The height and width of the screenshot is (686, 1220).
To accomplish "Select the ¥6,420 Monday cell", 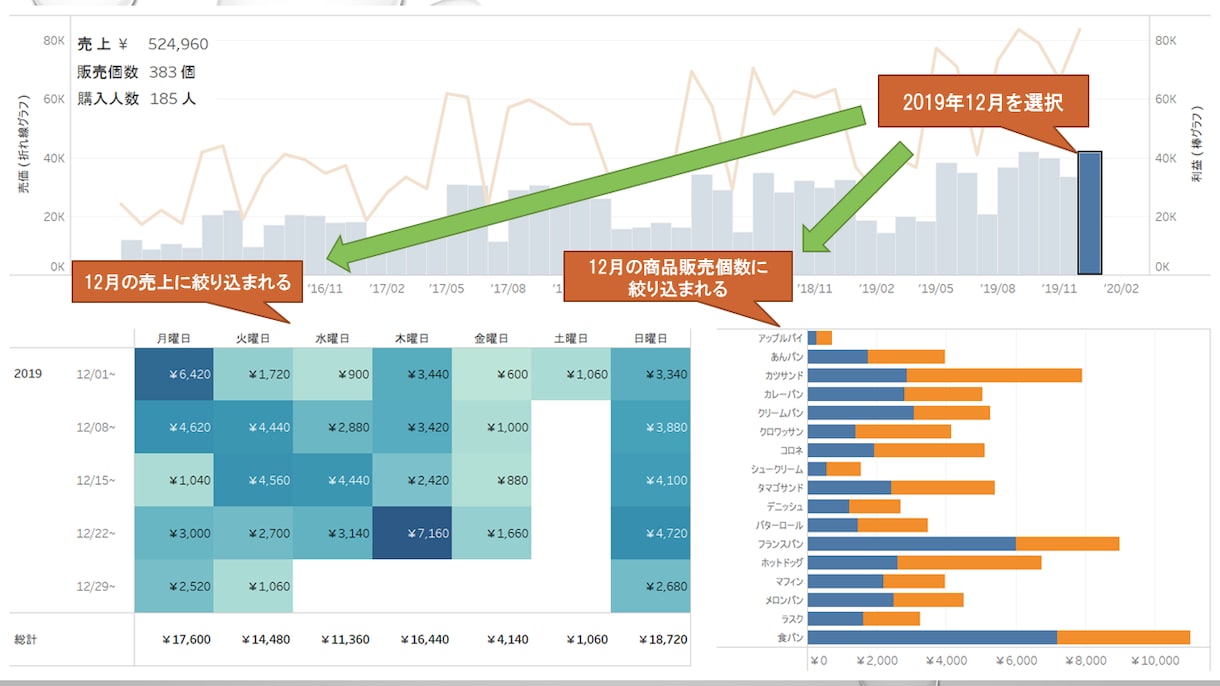I will click(x=174, y=374).
